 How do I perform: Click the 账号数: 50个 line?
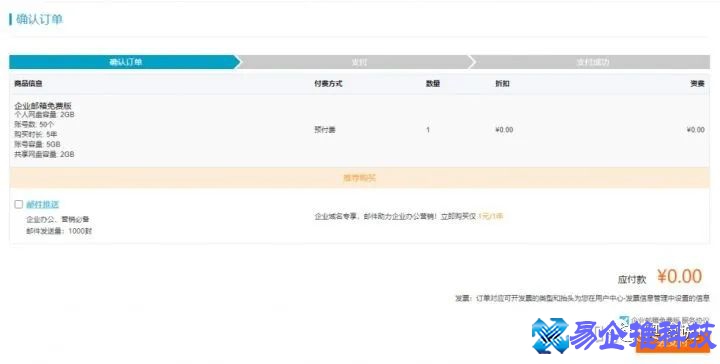(34, 125)
